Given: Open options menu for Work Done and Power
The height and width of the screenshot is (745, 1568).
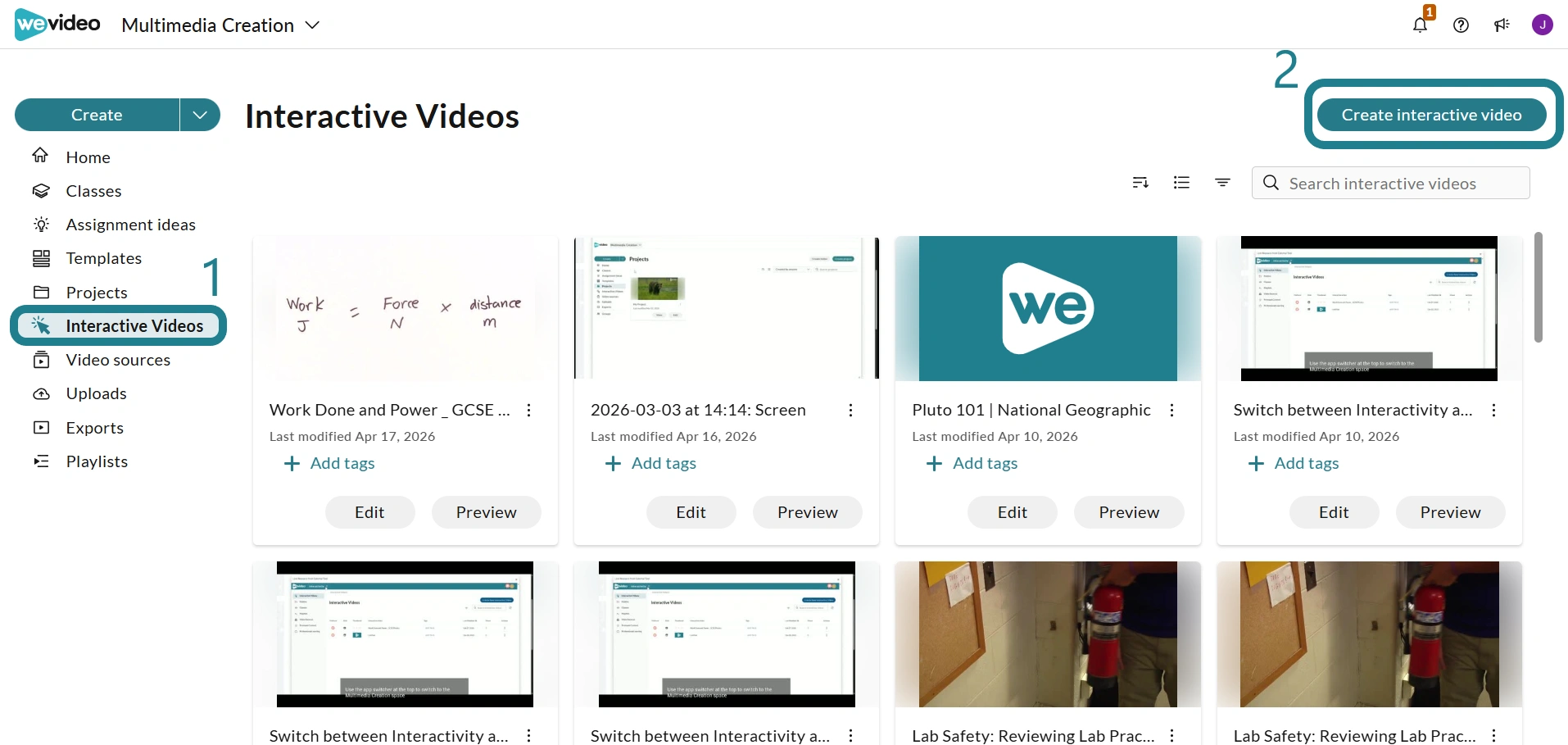Looking at the screenshot, I should 529,410.
